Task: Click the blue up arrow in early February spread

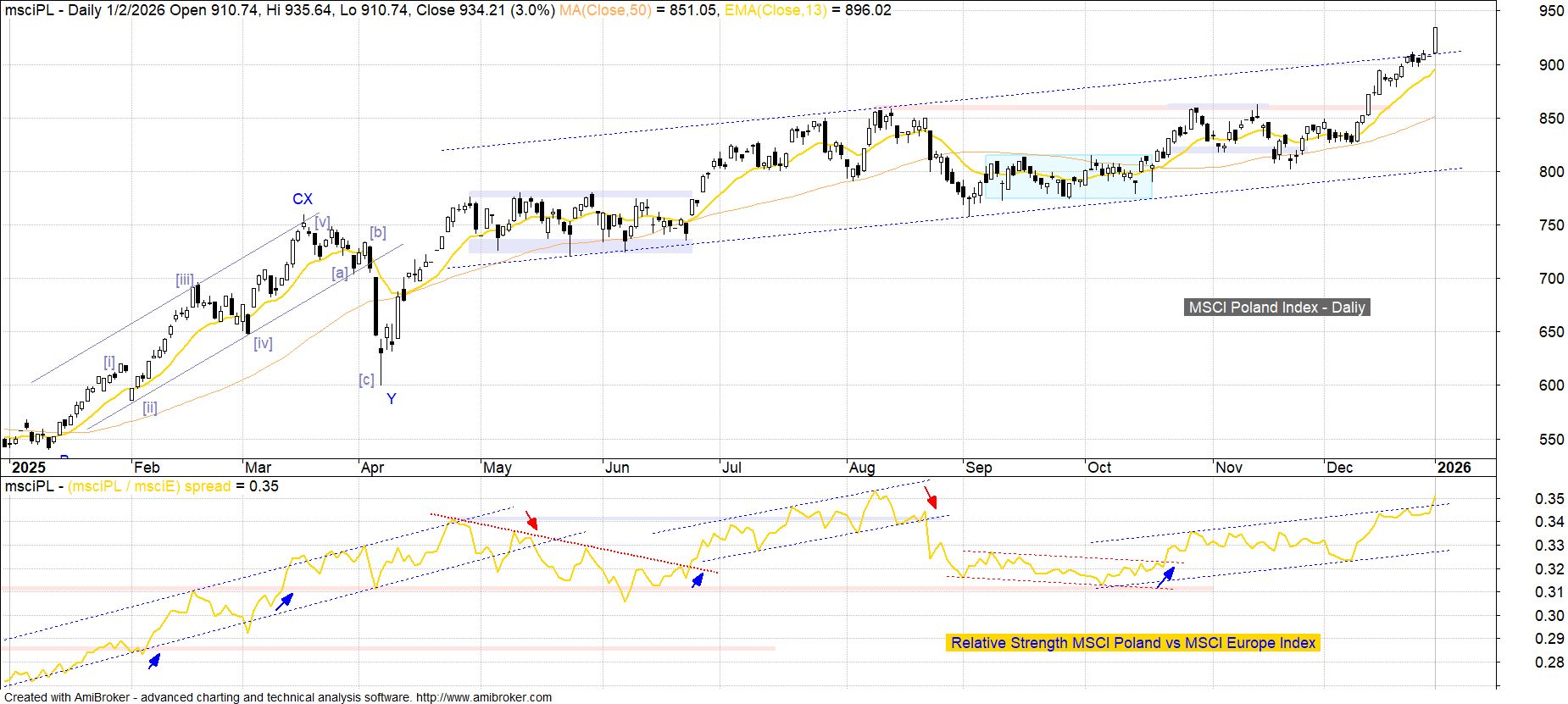Action: (x=153, y=661)
